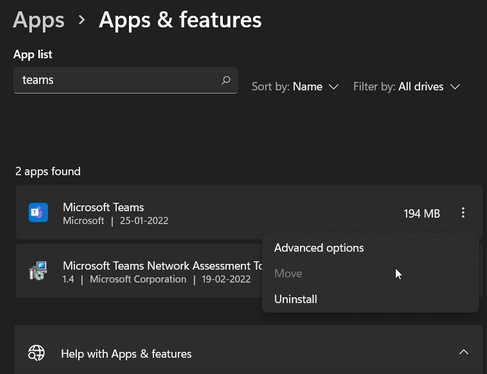
Task: Open the Sort by Name dropdown
Action: coord(295,87)
